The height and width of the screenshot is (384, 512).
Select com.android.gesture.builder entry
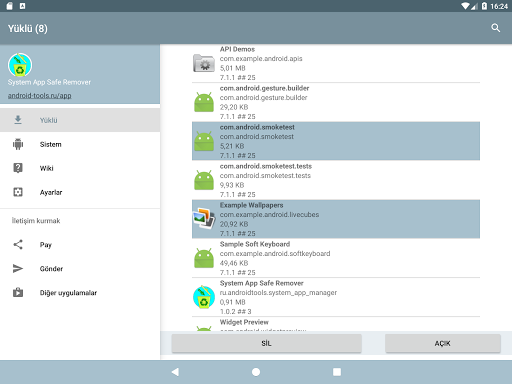tap(336, 102)
